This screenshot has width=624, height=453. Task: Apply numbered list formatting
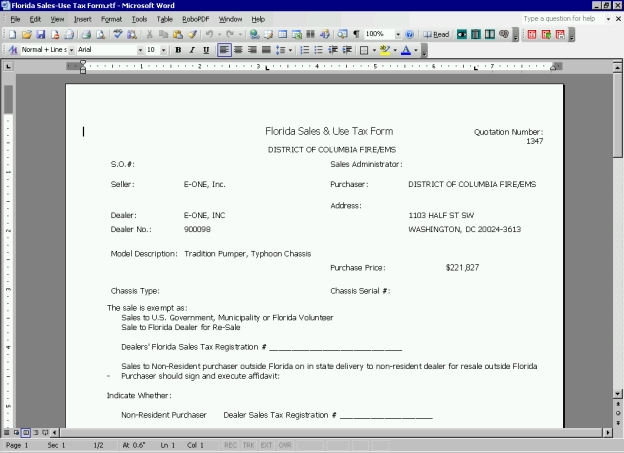(304, 50)
